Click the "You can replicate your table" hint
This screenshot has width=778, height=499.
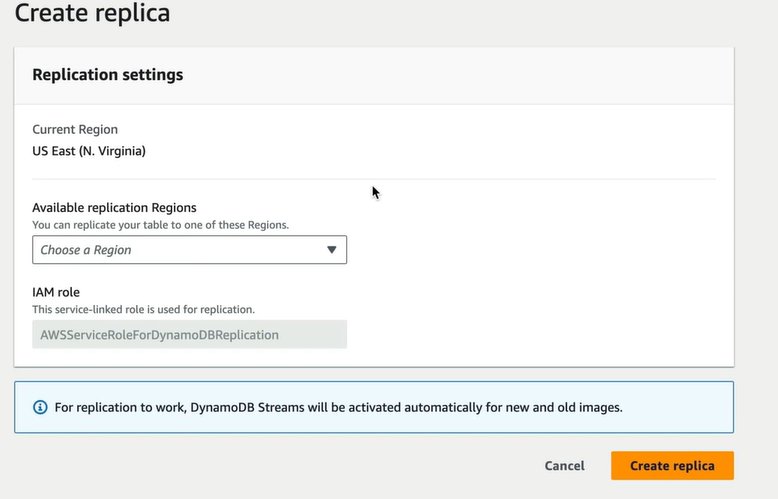(160, 225)
